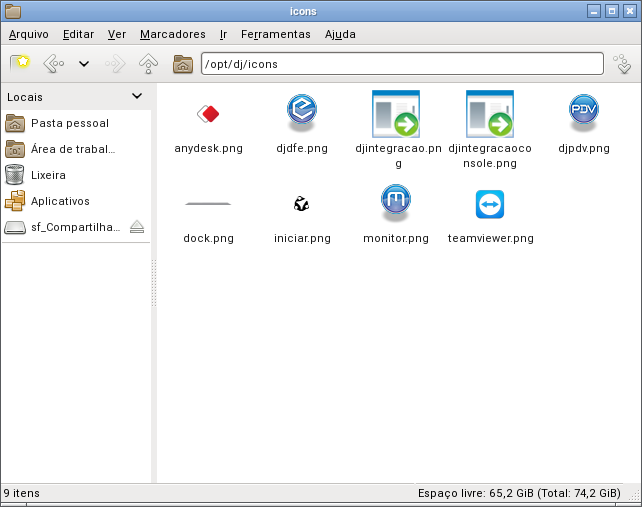Open a new tab with the star folder icon
The width and height of the screenshot is (642, 507).
pyautogui.click(x=20, y=63)
